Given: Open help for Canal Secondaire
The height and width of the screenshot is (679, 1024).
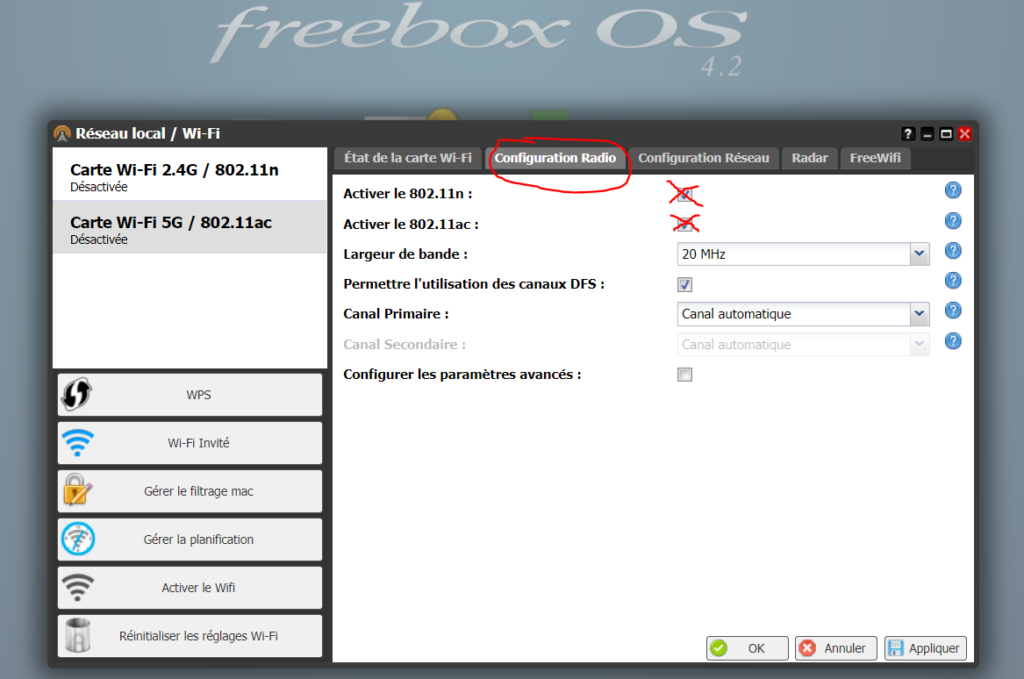Looking at the screenshot, I should (x=953, y=341).
